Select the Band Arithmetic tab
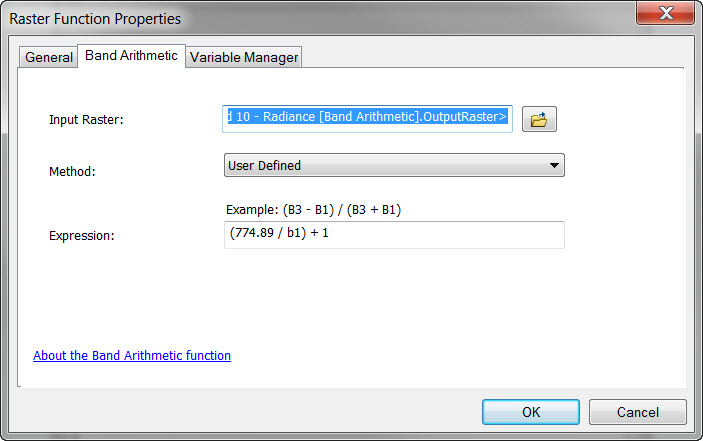Screen dimensions: 703x441 tap(131, 56)
